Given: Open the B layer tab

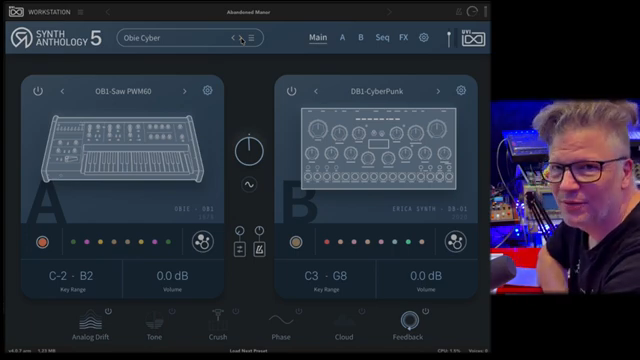Looking at the screenshot, I should pos(361,38).
